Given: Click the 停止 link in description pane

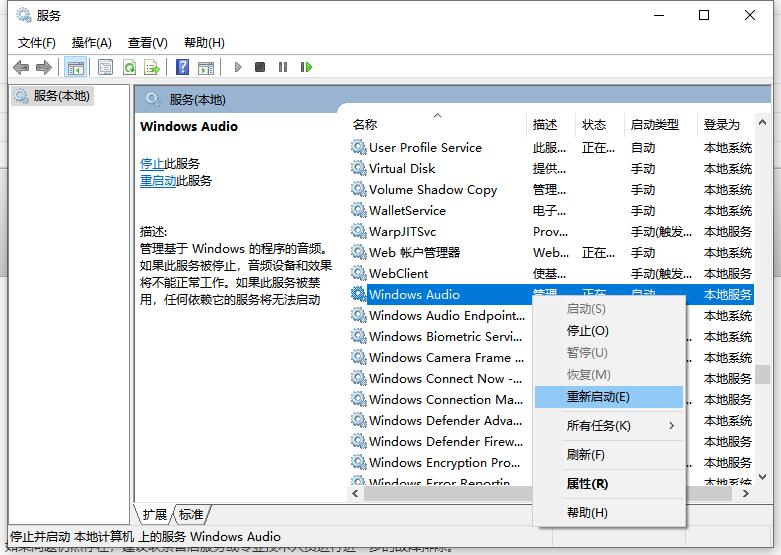Looking at the screenshot, I should (152, 163).
